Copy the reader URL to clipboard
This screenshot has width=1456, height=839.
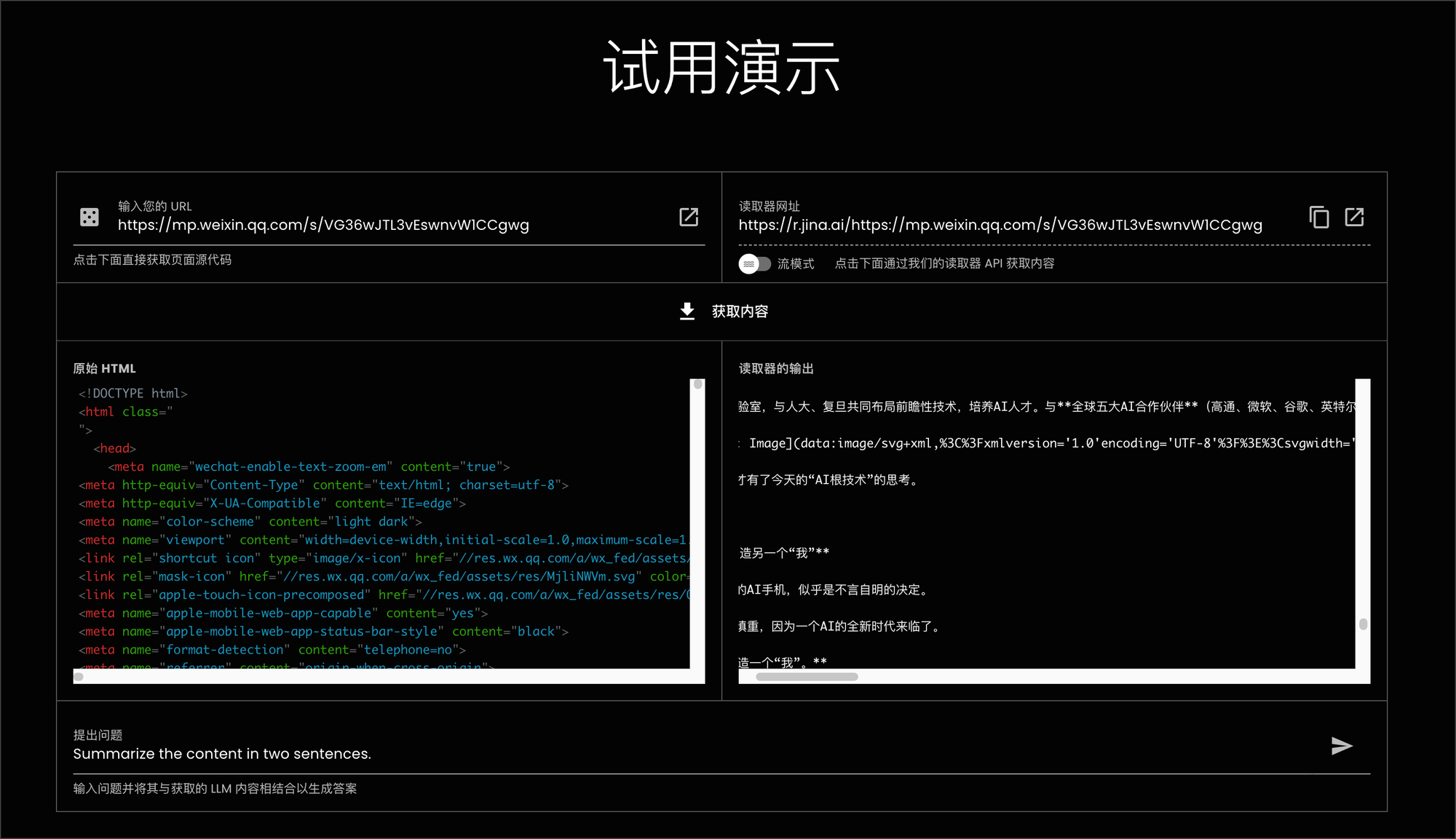pyautogui.click(x=1318, y=217)
